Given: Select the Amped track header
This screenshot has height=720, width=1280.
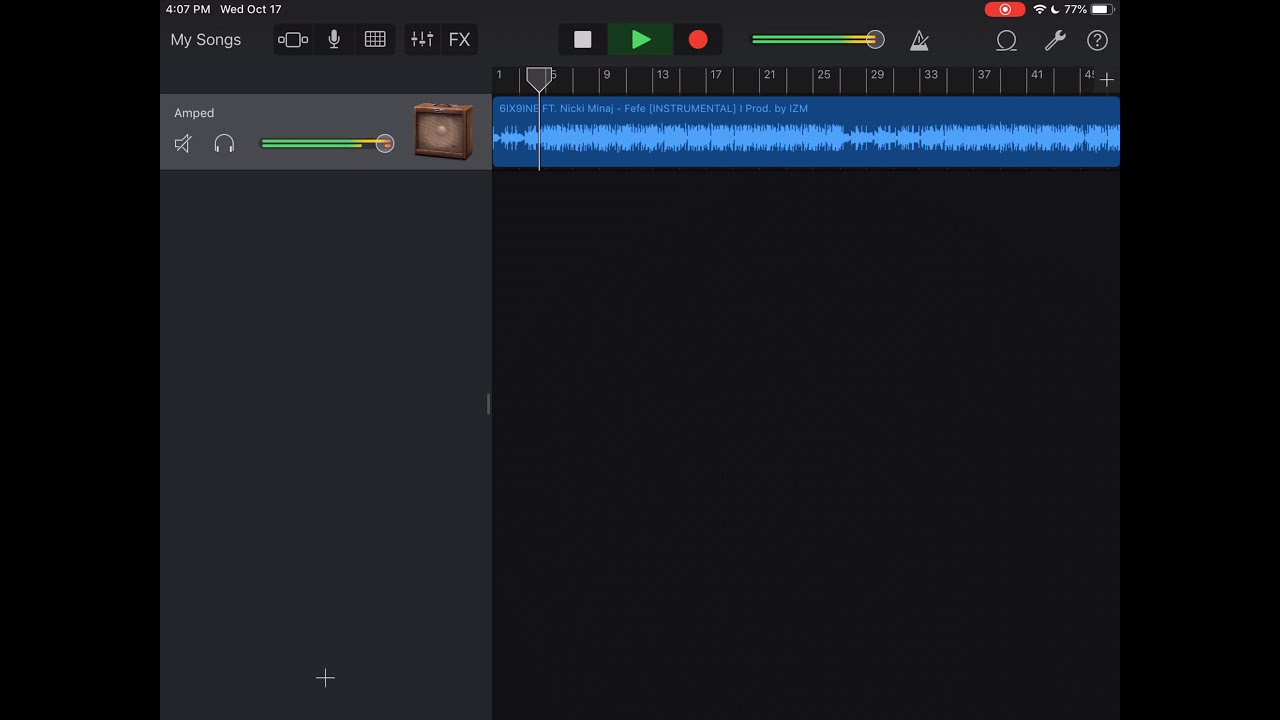Looking at the screenshot, I should pyautogui.click(x=326, y=132).
